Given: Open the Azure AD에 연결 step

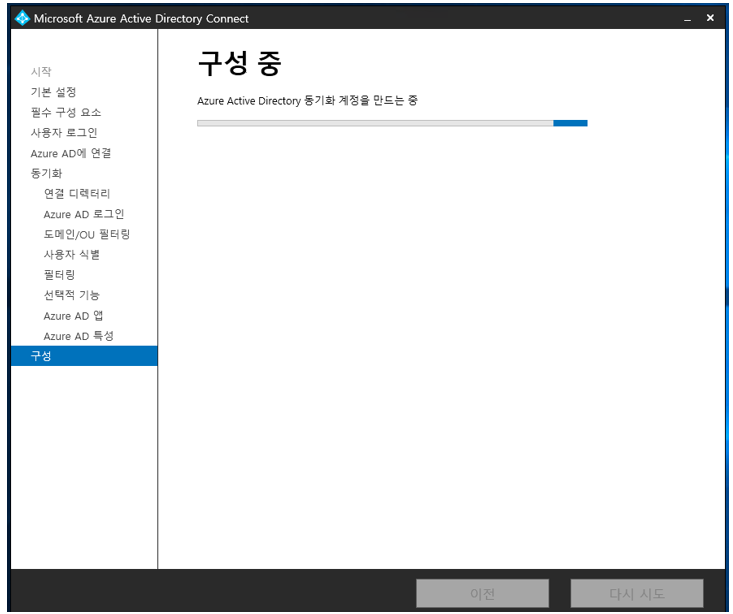Looking at the screenshot, I should click(x=71, y=153).
